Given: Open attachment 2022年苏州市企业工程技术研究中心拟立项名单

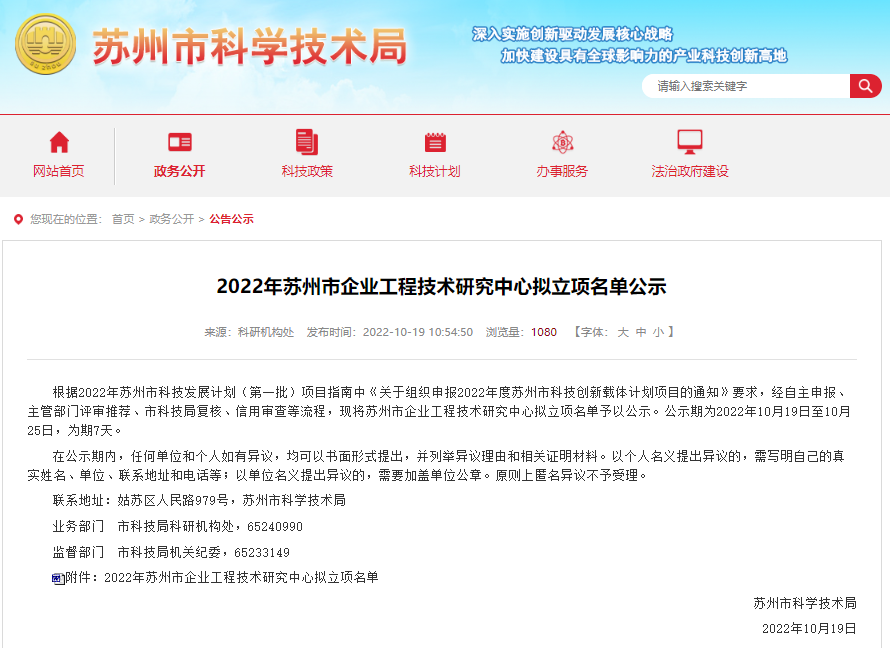Looking at the screenshot, I should [x=241, y=578].
